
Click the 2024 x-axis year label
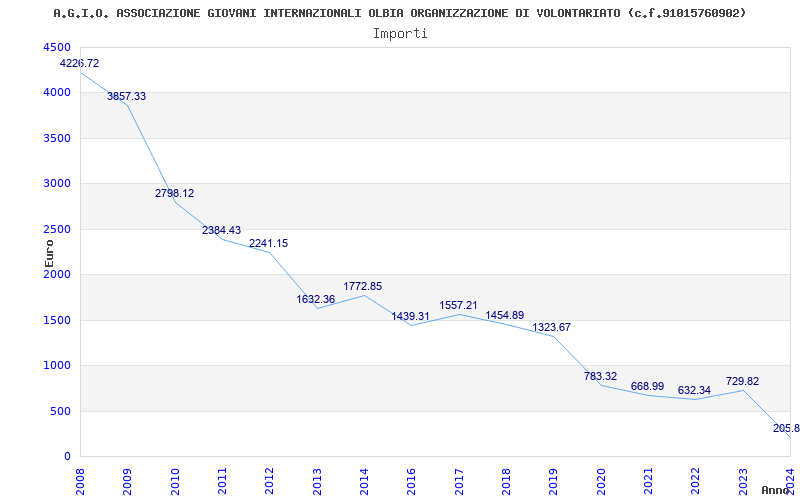click(x=790, y=482)
